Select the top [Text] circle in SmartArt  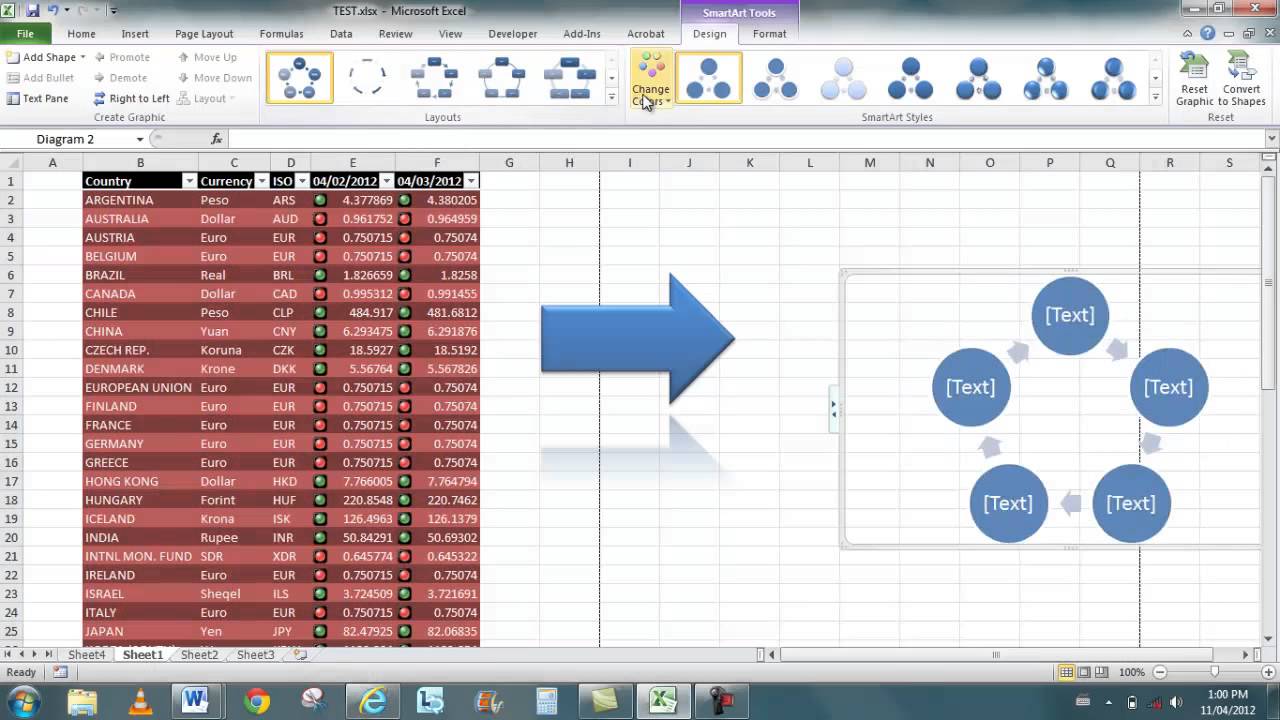pyautogui.click(x=1070, y=315)
